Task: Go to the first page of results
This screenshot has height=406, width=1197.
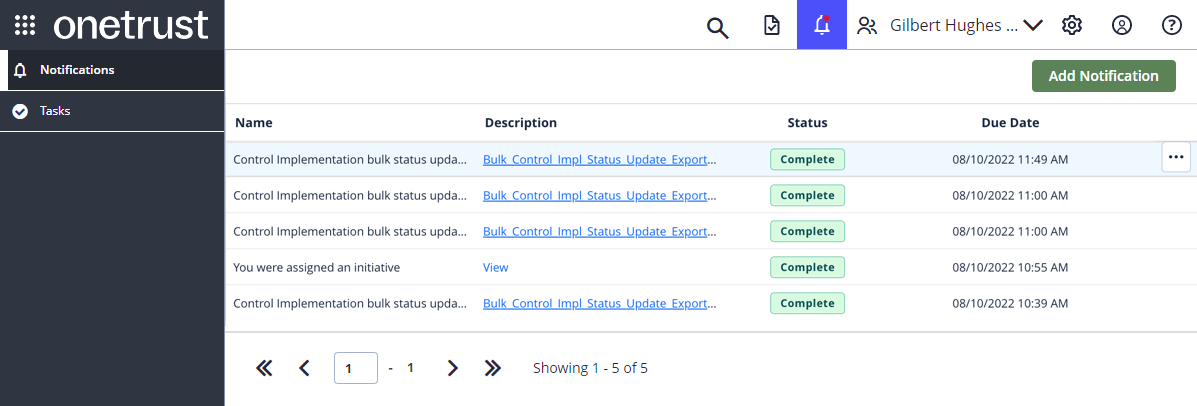Action: point(264,368)
